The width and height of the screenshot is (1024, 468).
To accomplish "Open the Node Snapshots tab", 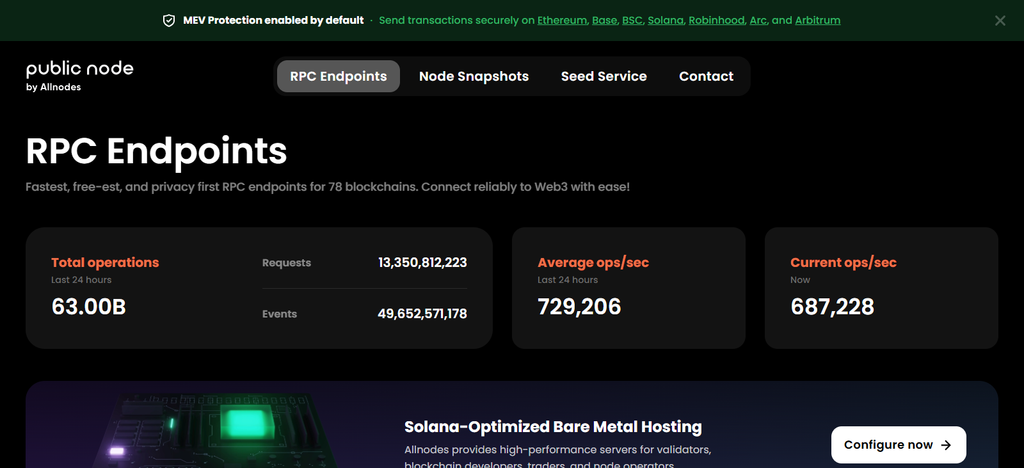I will click(x=473, y=76).
